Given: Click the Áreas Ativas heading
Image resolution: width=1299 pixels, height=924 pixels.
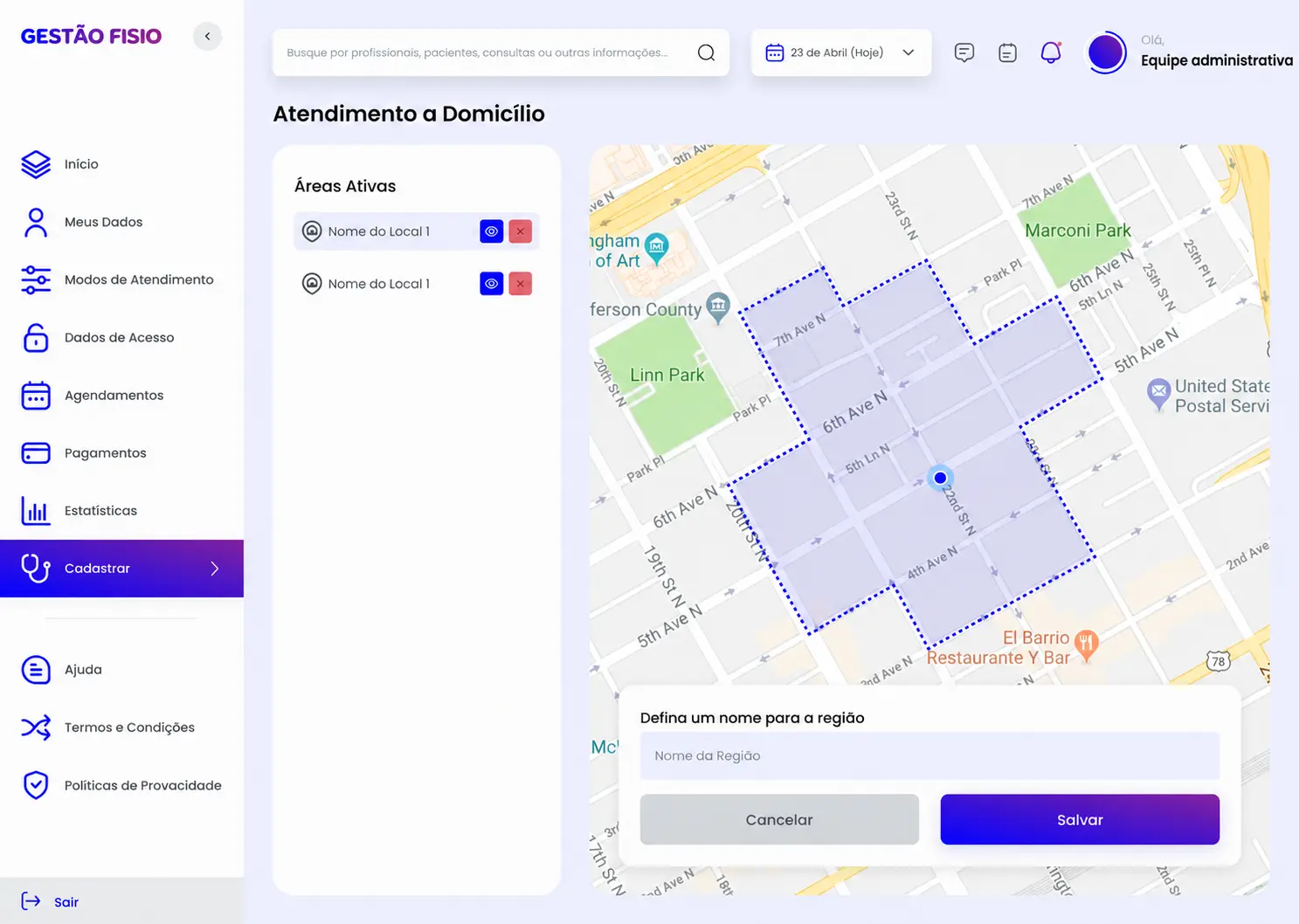Looking at the screenshot, I should [345, 186].
